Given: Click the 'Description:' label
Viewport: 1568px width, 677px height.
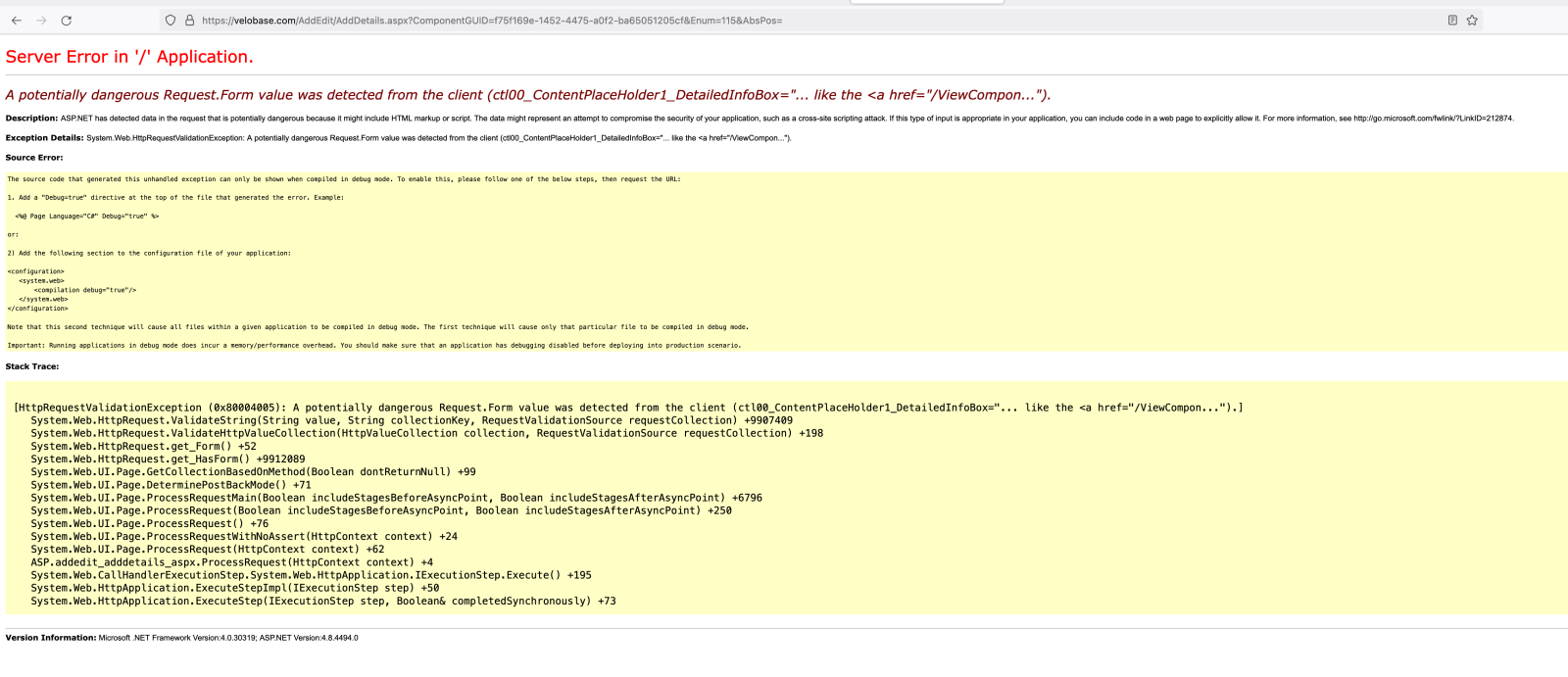Looking at the screenshot, I should (31, 119).
